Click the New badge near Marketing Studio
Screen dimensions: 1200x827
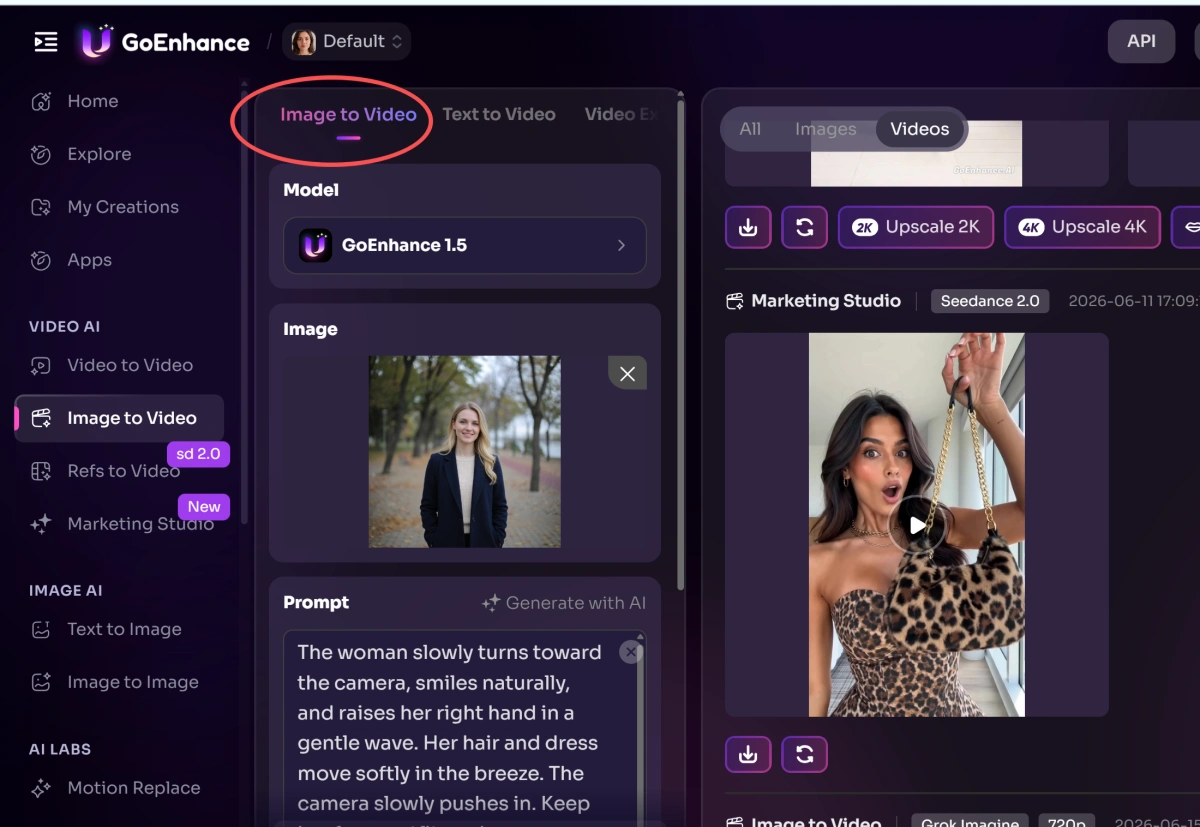(204, 507)
